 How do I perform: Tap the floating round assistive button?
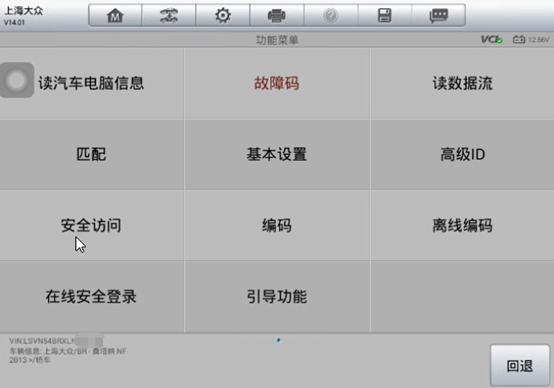(x=17, y=80)
